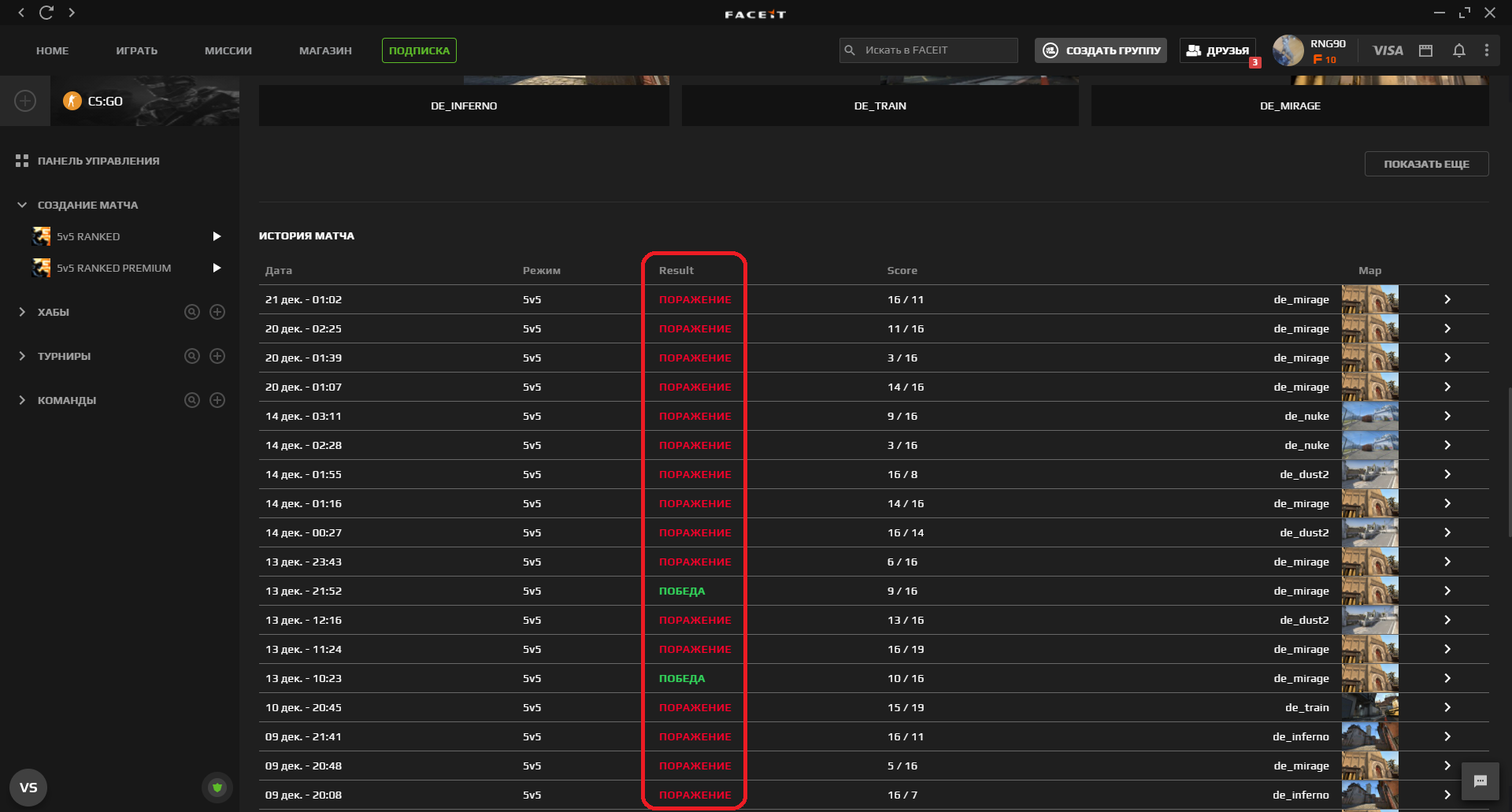Open match details for 21 дек. 01:02
1512x812 pixels.
pos(1447,299)
